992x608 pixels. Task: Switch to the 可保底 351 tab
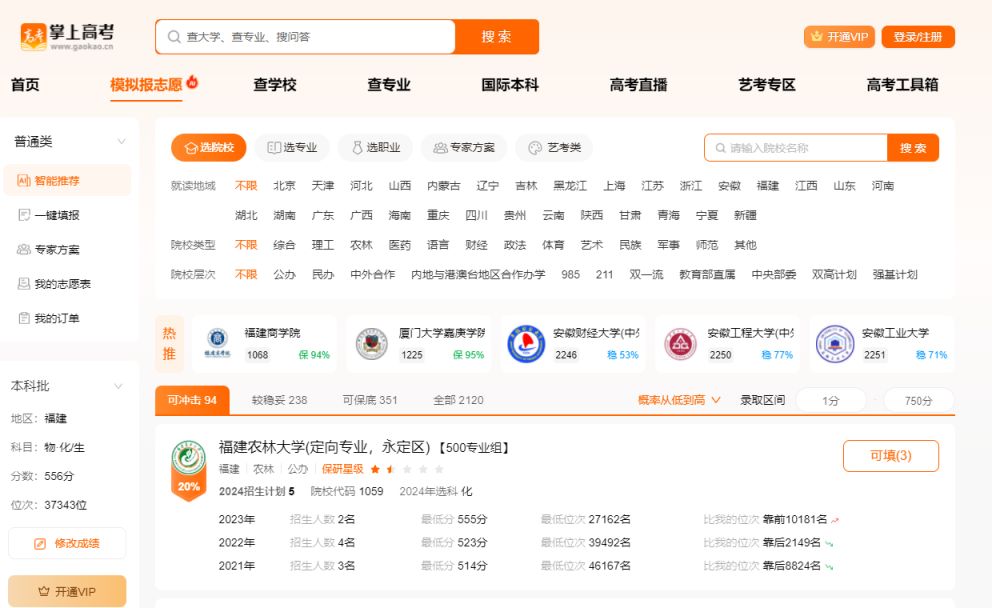[369, 400]
